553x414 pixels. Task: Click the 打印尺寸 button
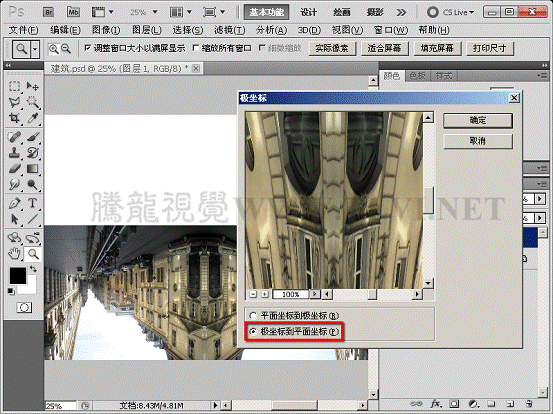pyautogui.click(x=490, y=48)
